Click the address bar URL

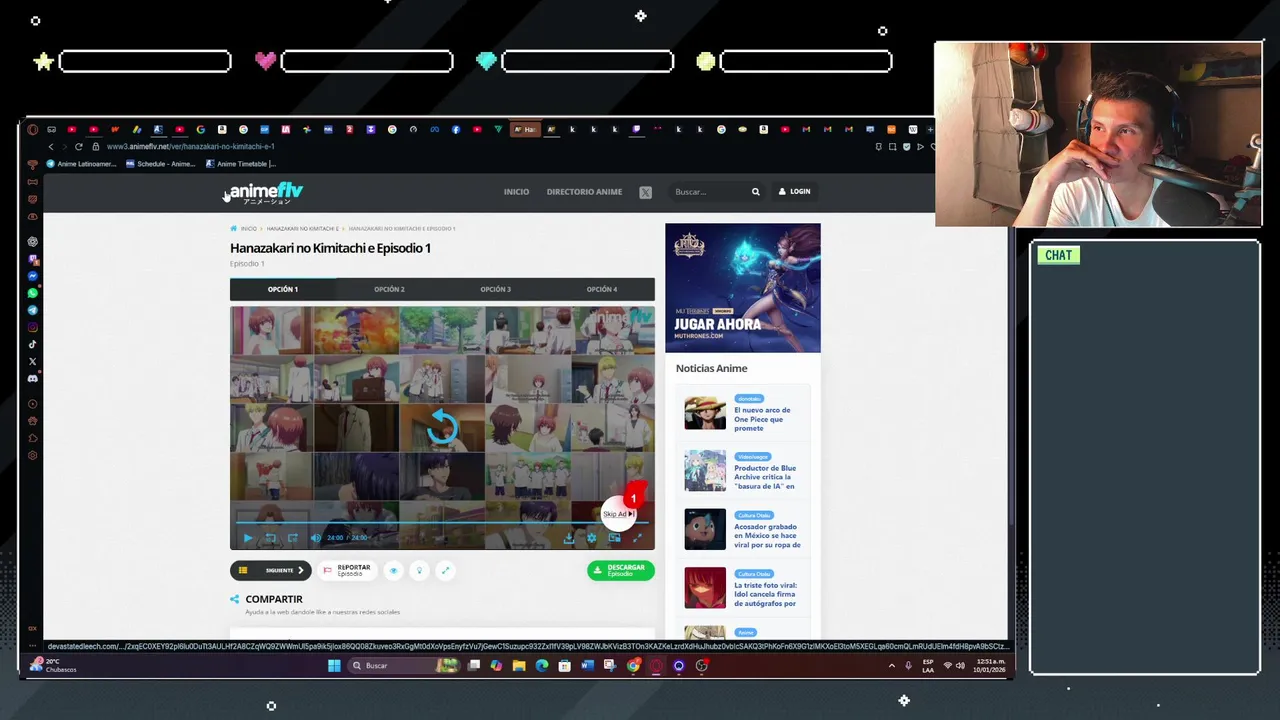[190, 147]
